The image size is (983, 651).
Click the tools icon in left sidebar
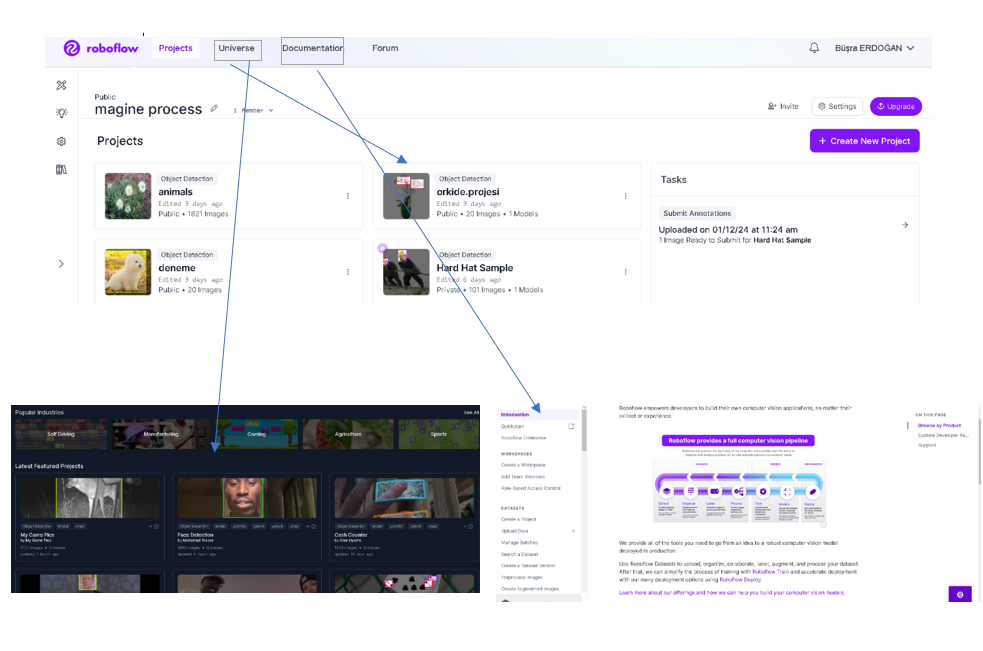tap(61, 85)
